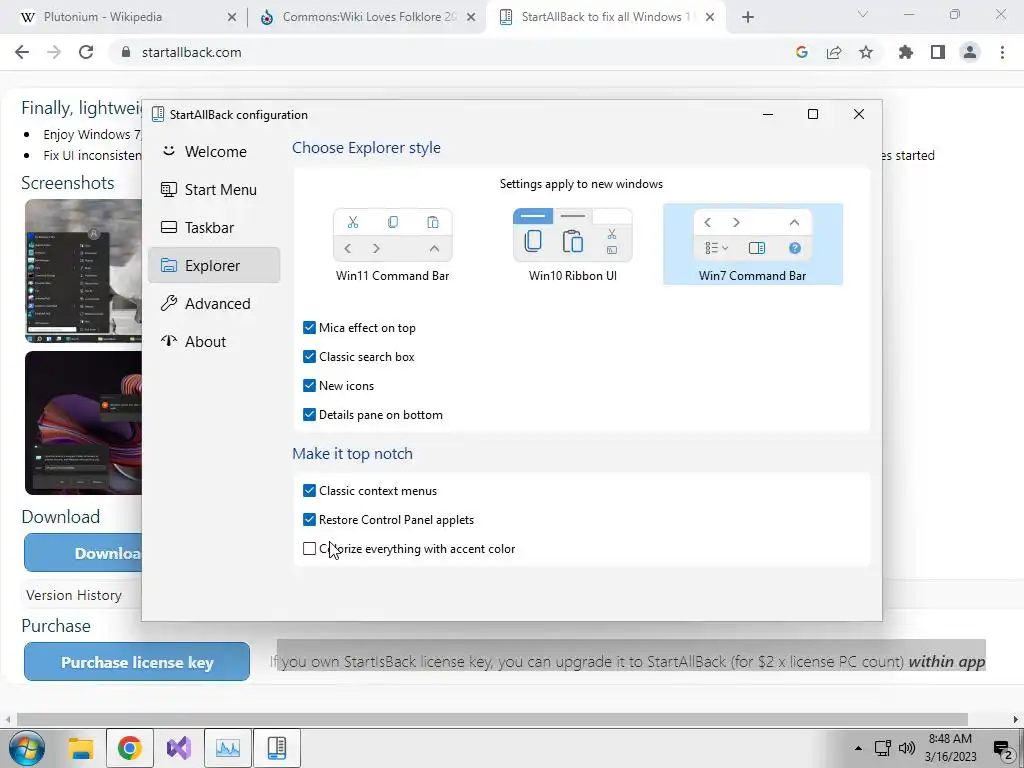
Task: Open notification center icon
Action: (x=1002, y=748)
